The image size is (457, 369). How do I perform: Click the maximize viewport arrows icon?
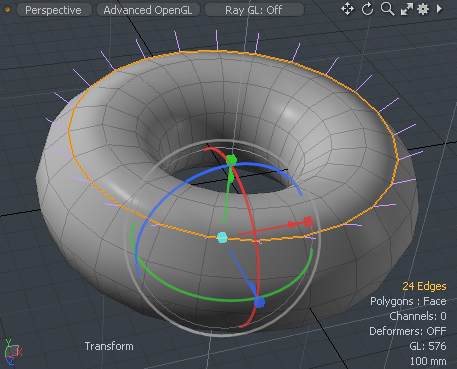click(x=407, y=9)
